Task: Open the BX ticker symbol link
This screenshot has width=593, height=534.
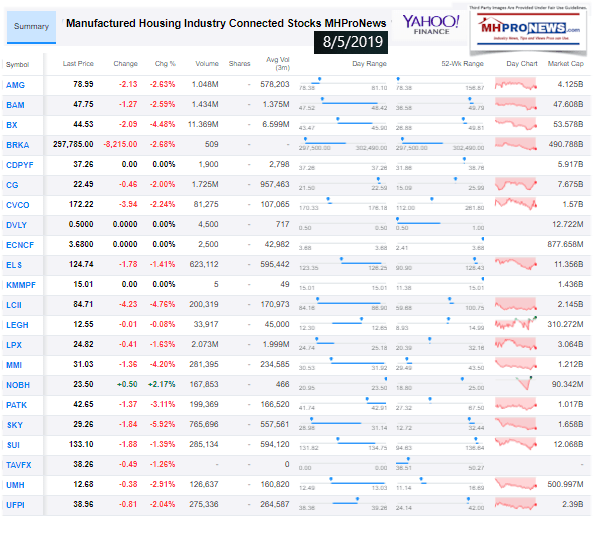Action: tap(12, 125)
